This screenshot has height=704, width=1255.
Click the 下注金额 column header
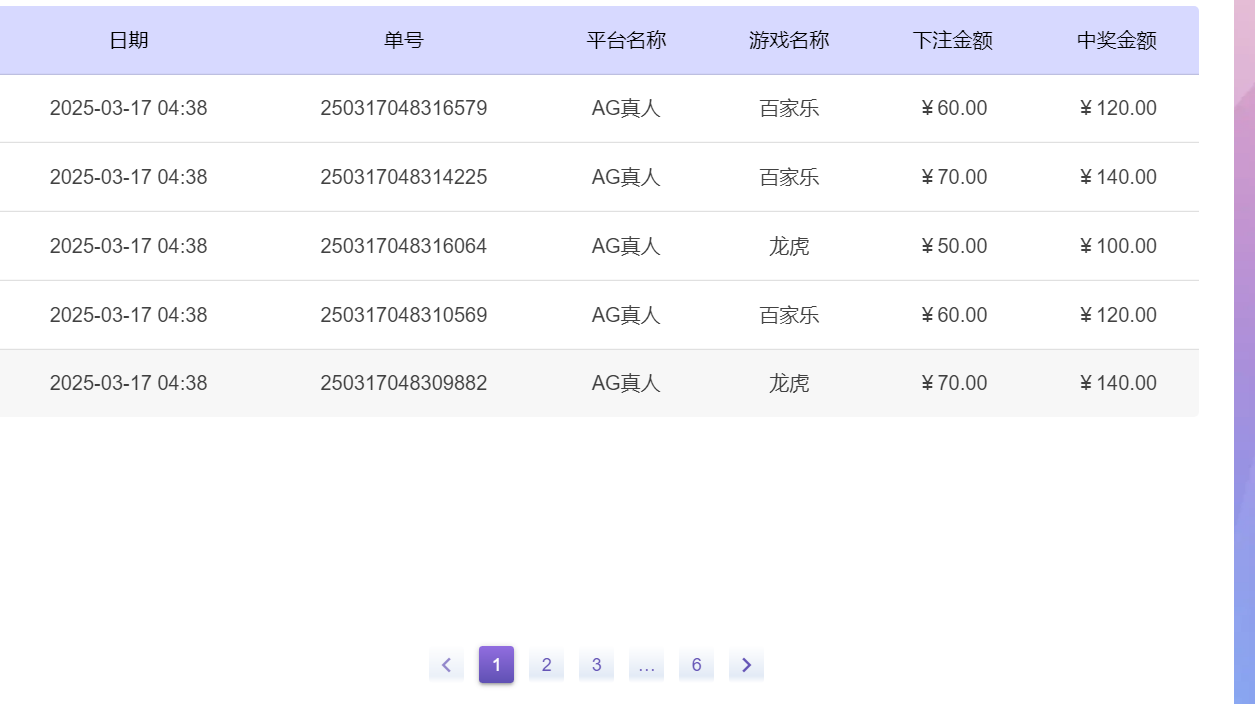pyautogui.click(x=952, y=40)
